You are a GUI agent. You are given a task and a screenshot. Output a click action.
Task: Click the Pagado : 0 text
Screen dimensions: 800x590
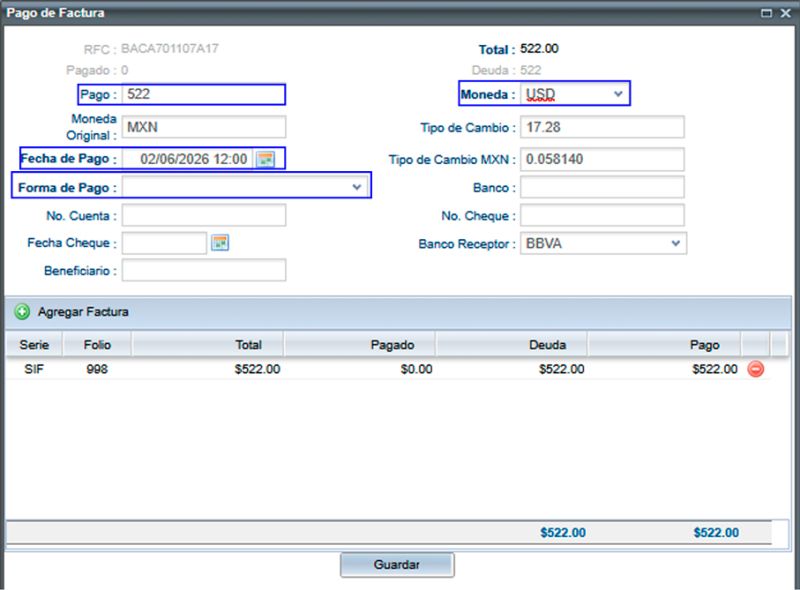click(x=97, y=70)
